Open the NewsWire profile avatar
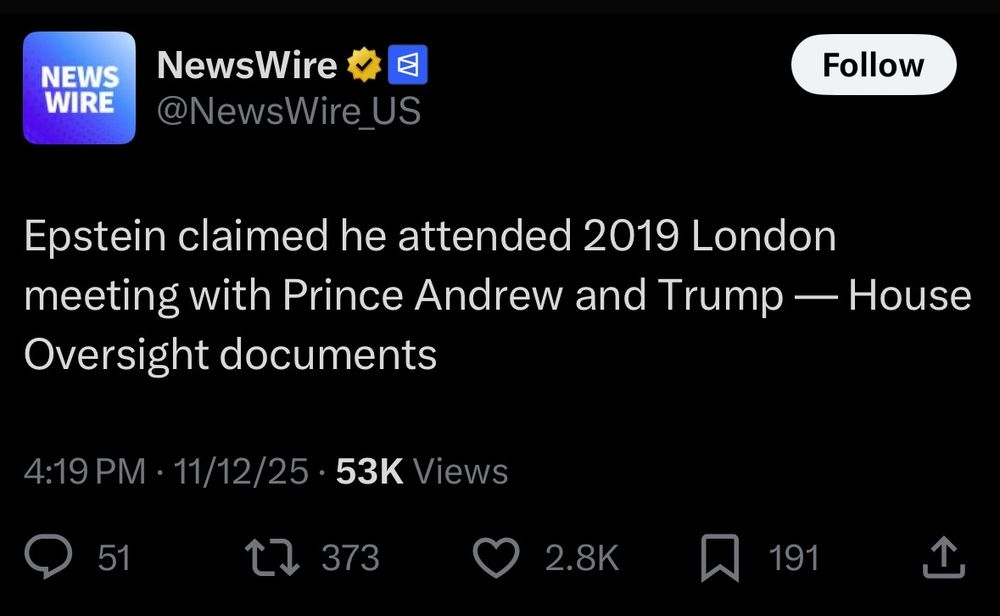 79,87
